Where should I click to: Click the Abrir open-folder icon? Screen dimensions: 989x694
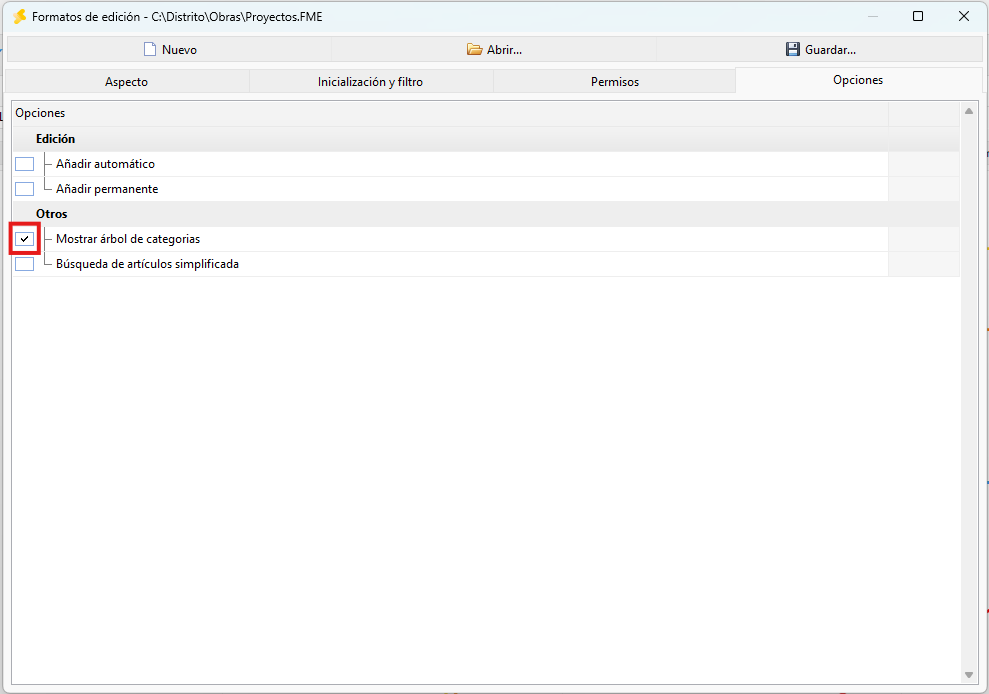click(474, 49)
